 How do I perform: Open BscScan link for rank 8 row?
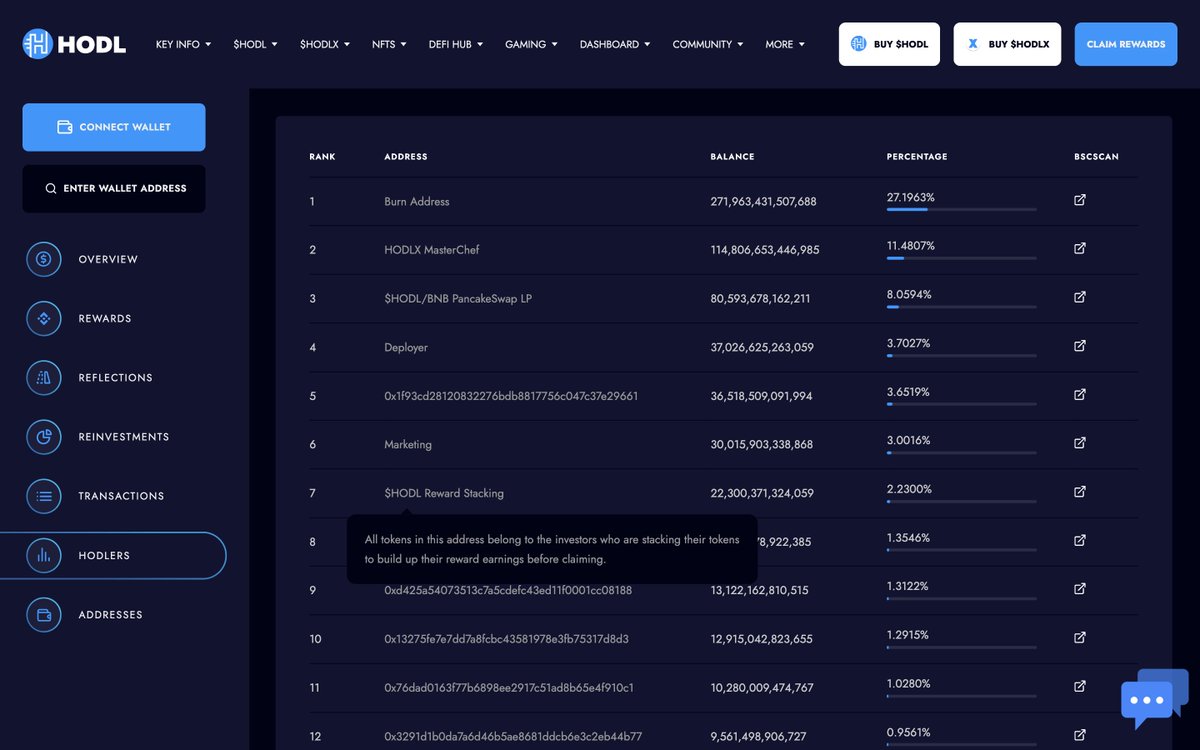point(1080,540)
